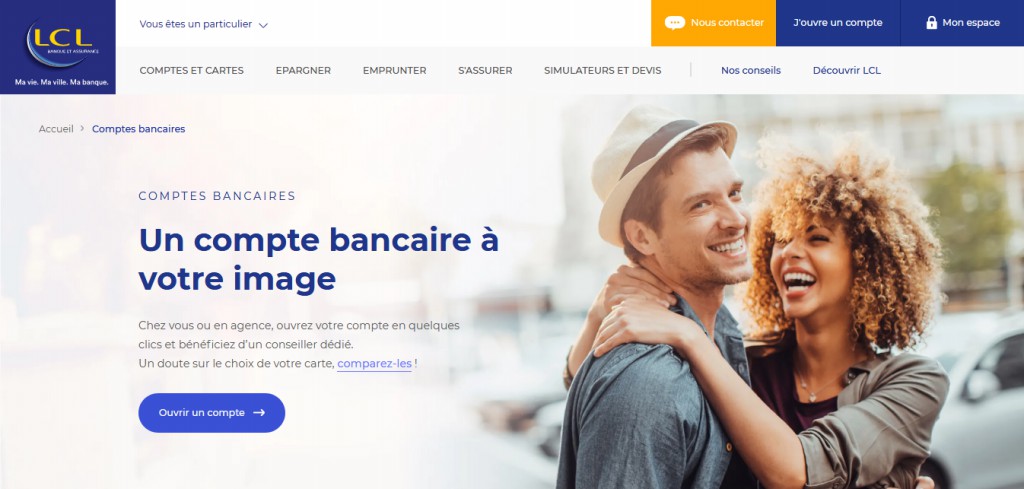This screenshot has height=489, width=1024.
Task: Click J'ouvre un compte in header
Action: 838,23
